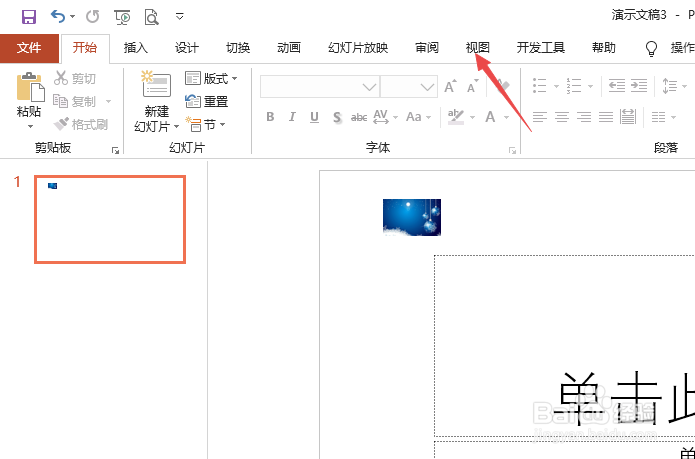Decrease font size with small A icon

pos(472,87)
